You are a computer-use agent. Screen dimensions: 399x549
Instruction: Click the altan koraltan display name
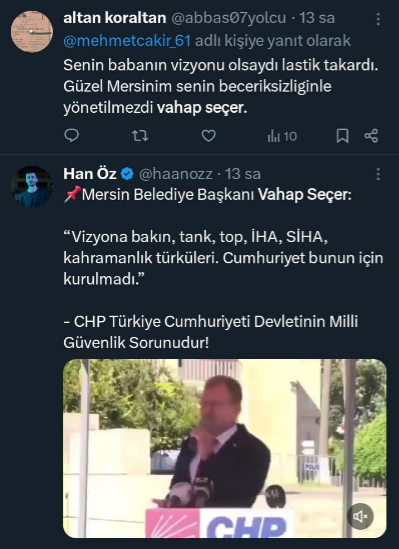(115, 18)
